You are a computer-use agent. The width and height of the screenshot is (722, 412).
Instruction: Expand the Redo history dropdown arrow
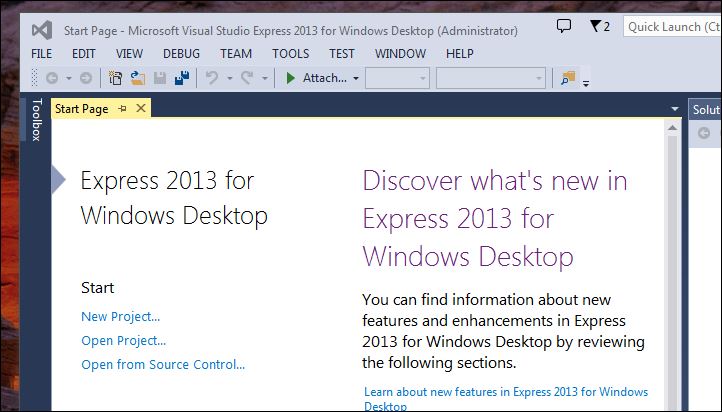click(264, 78)
